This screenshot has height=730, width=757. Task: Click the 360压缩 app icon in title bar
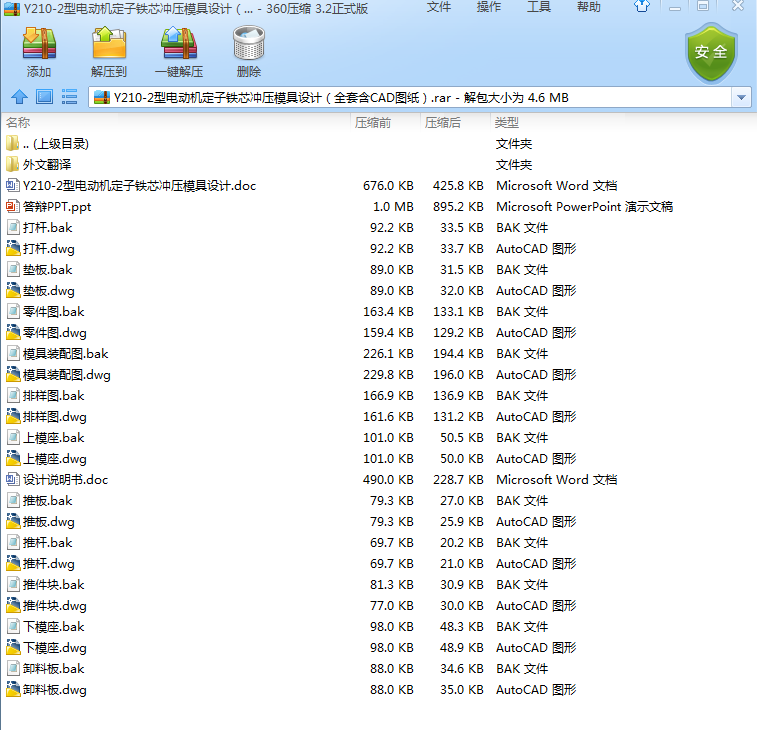point(12,9)
